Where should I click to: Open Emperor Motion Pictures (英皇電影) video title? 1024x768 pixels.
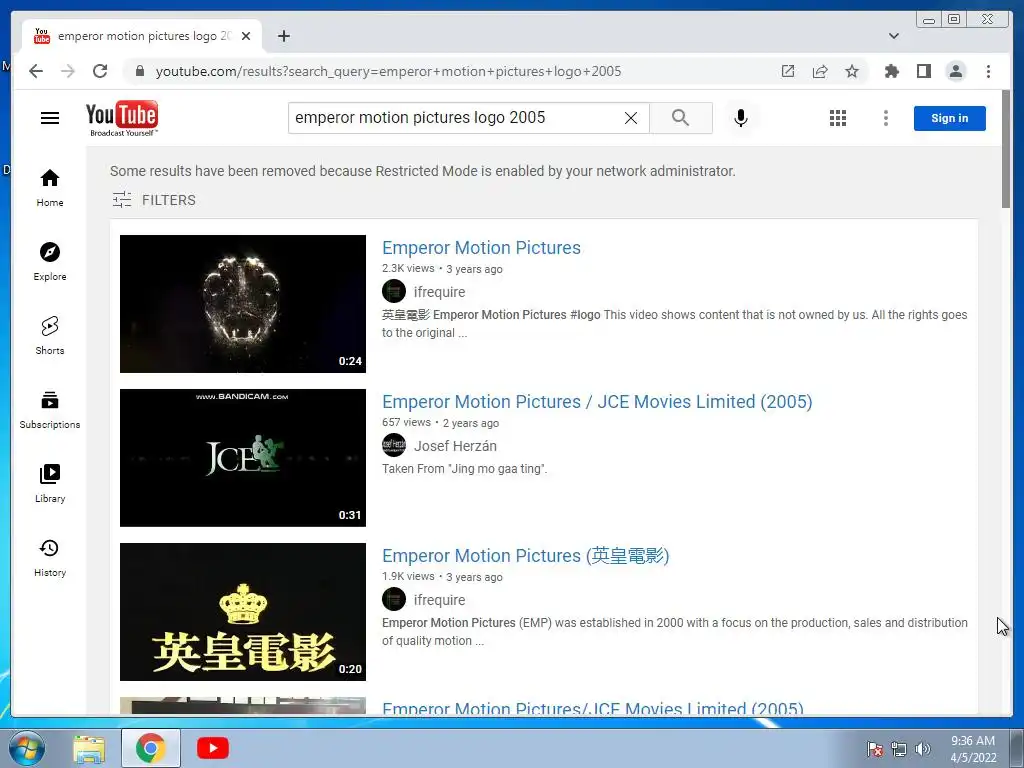point(526,556)
